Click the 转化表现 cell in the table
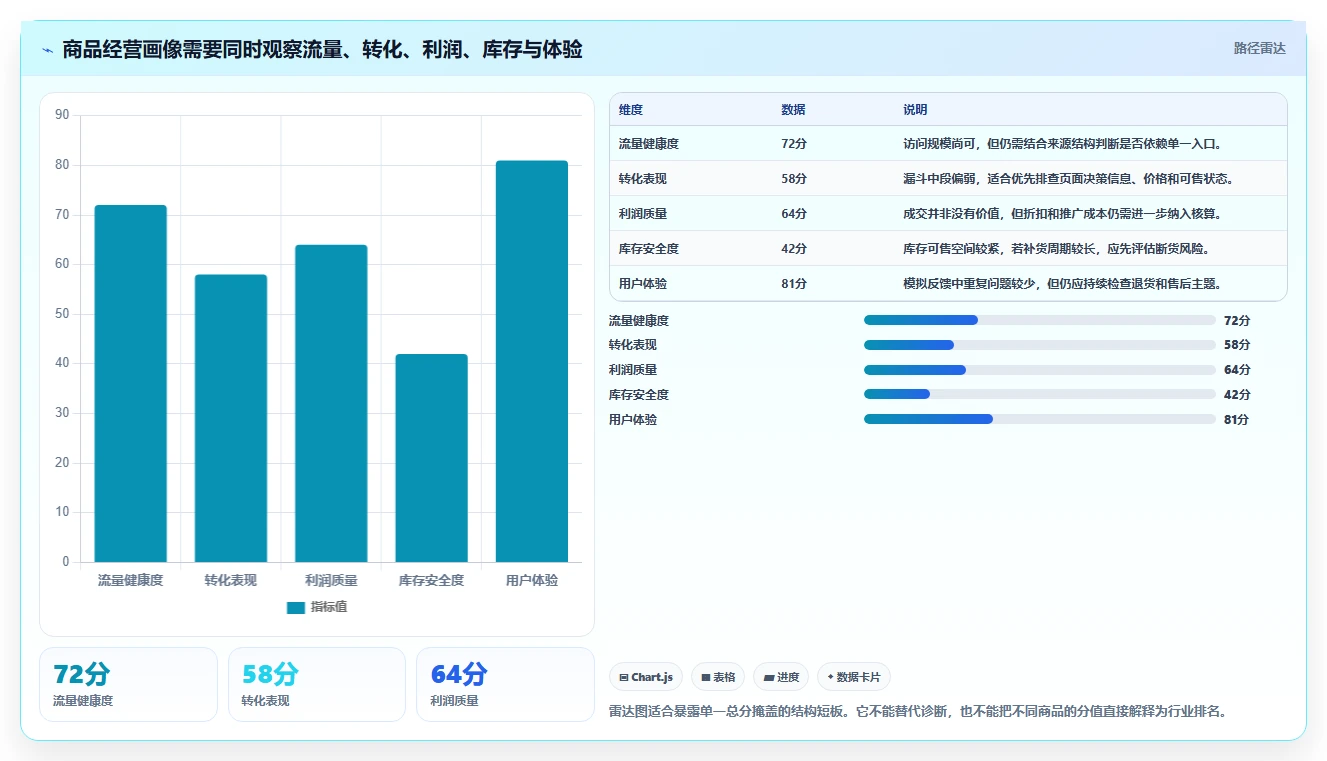 click(643, 179)
